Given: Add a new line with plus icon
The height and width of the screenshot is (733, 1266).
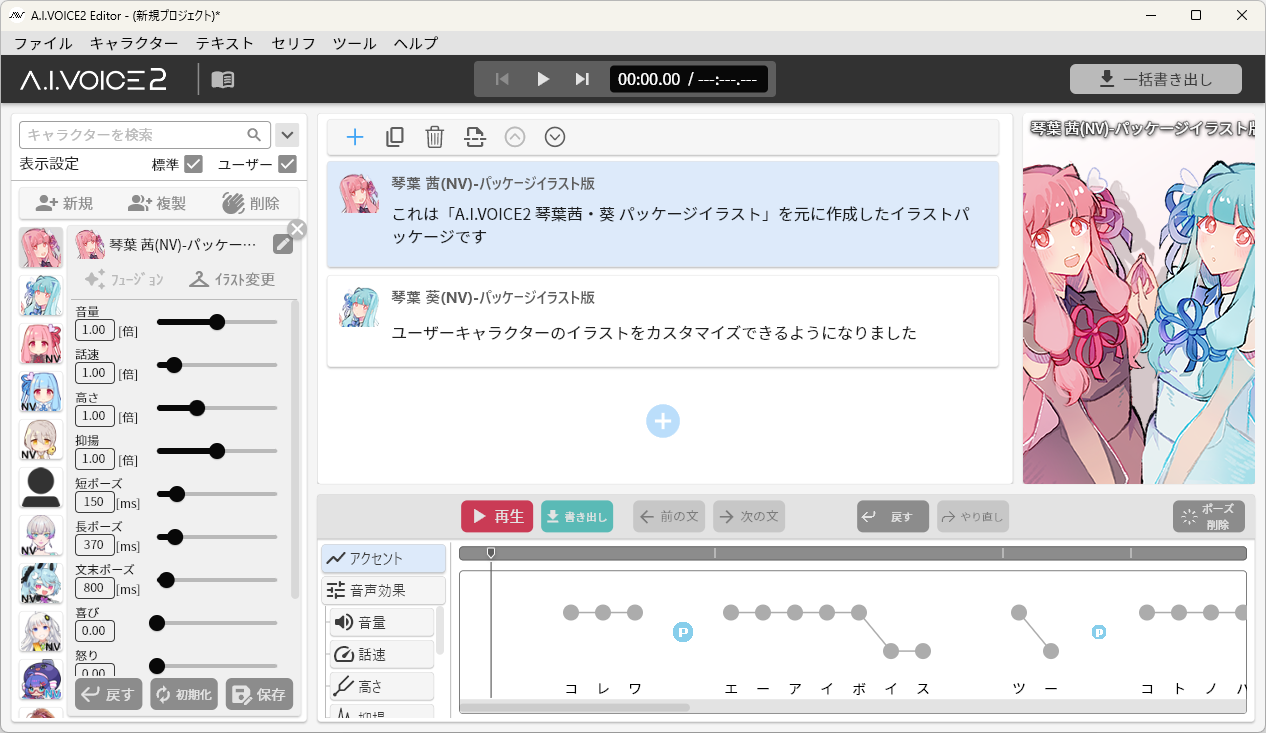Looking at the screenshot, I should 355,137.
